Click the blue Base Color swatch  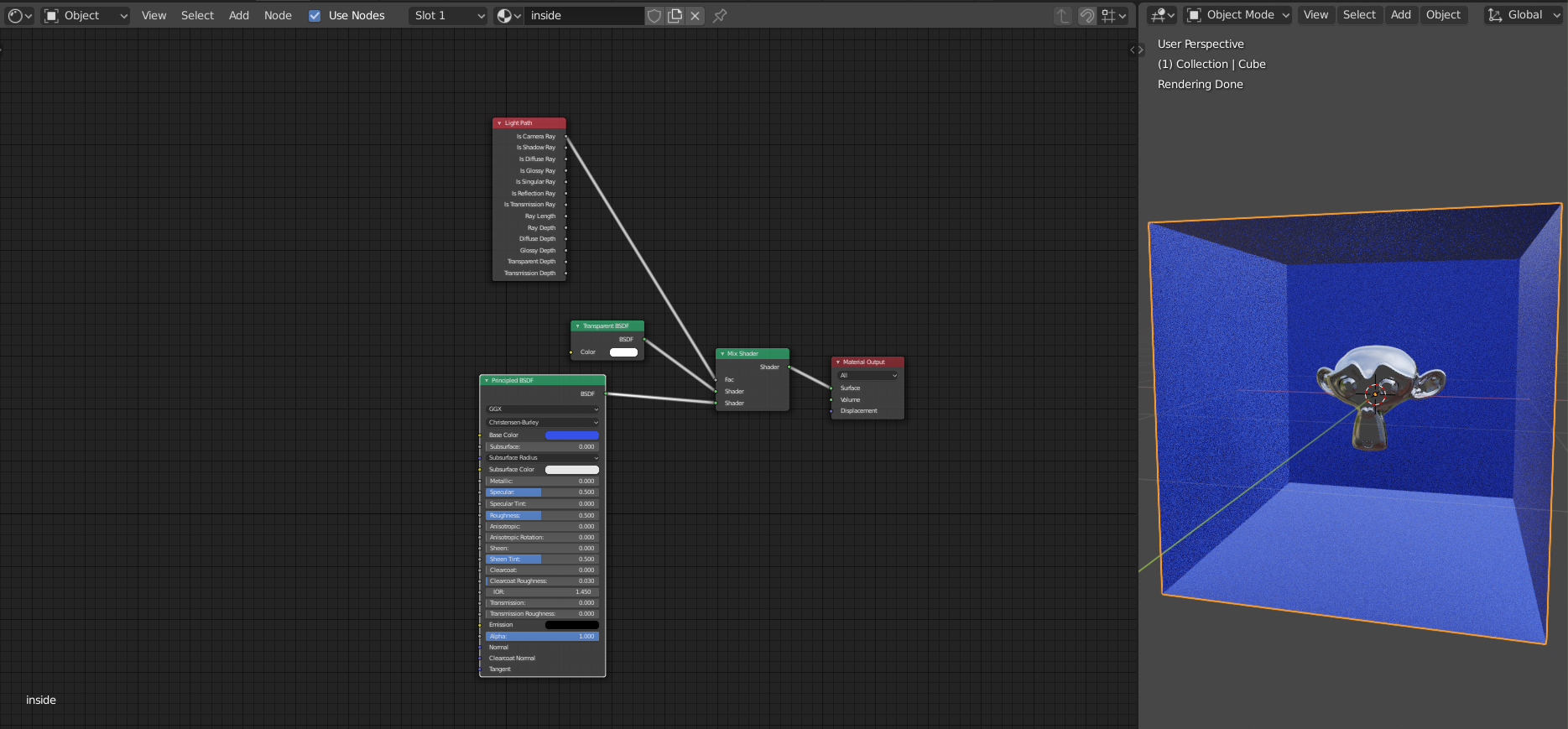coord(572,435)
